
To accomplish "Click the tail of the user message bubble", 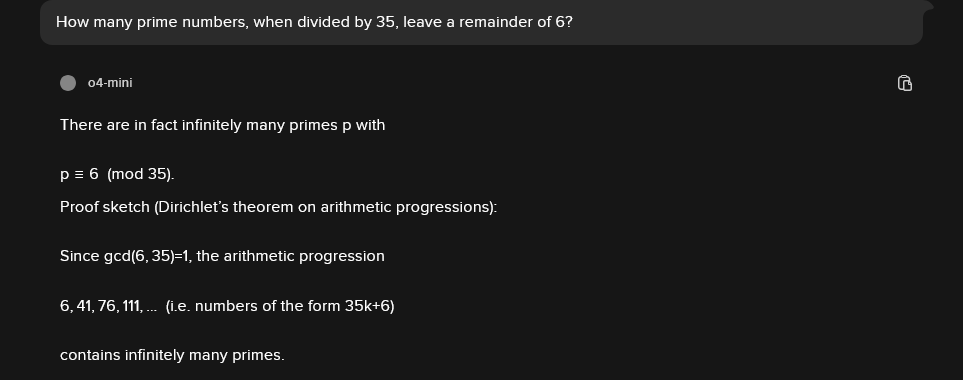I will (928, 6).
